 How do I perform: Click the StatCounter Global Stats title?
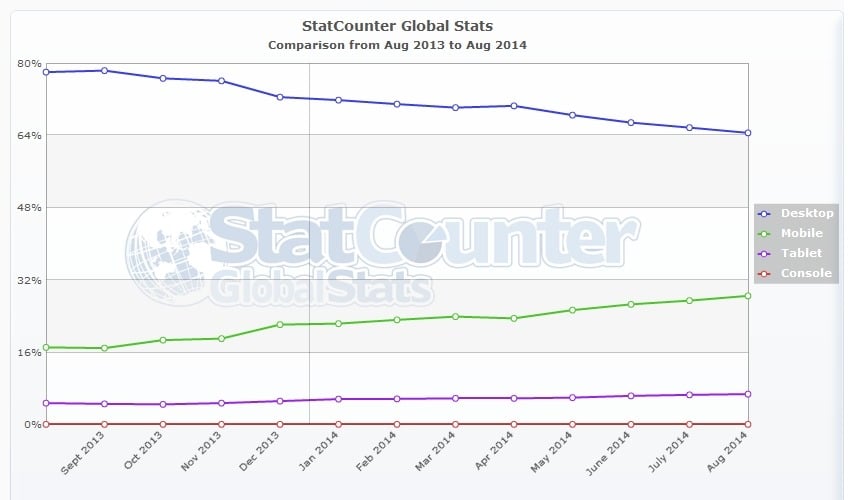(397, 25)
